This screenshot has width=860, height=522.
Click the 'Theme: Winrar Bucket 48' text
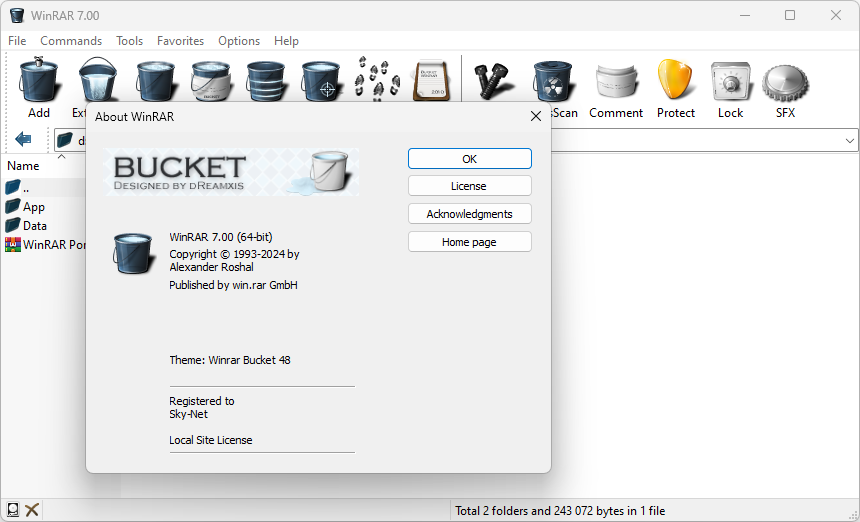click(x=230, y=360)
